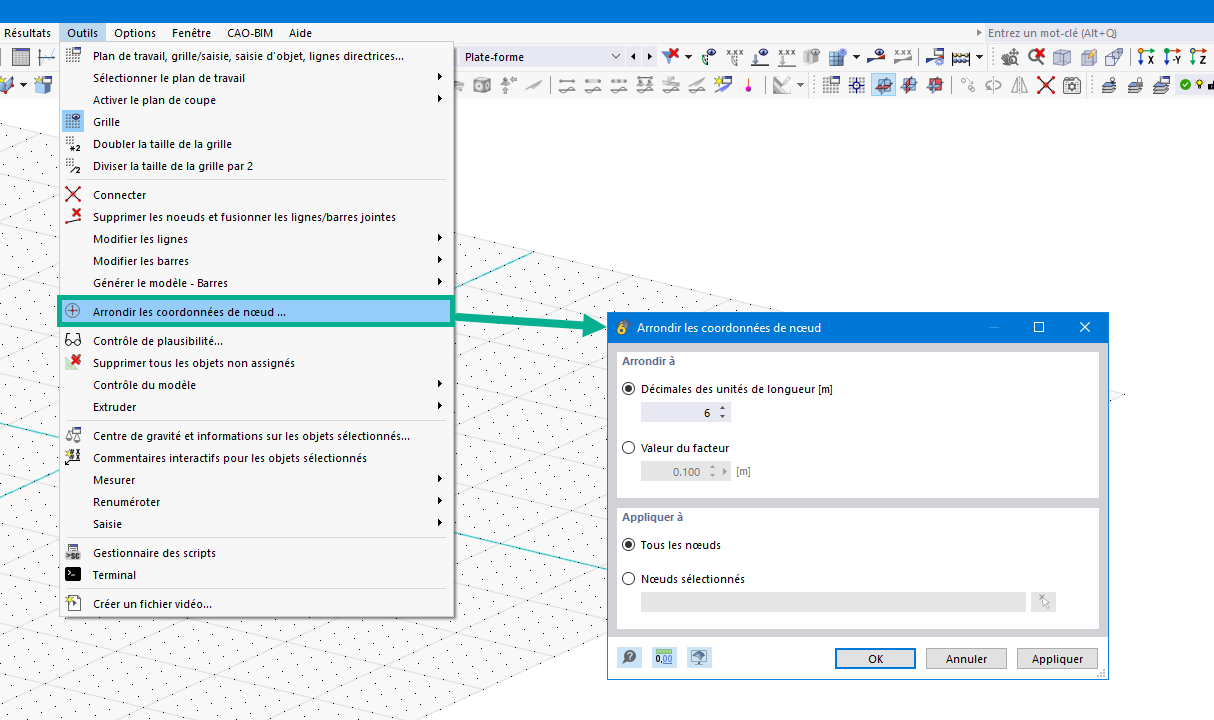Click the decimals value field showing 6
This screenshot has height=720, width=1214.
point(678,412)
